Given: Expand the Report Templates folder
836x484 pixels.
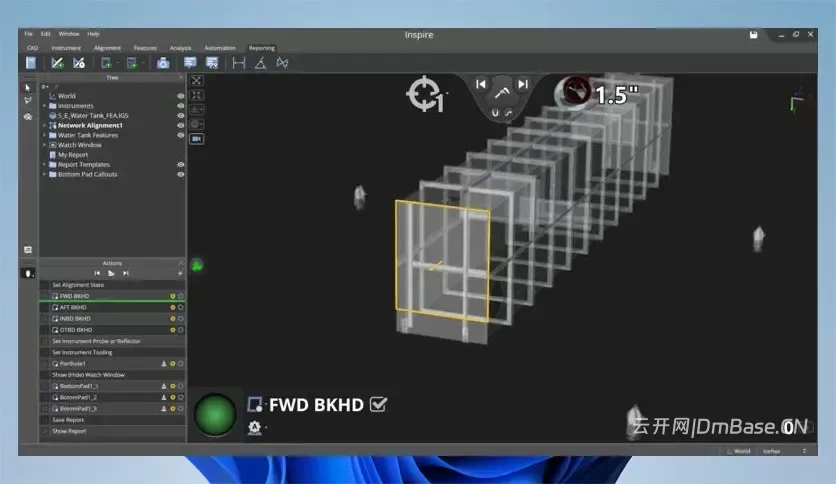Looking at the screenshot, I should (x=45, y=165).
